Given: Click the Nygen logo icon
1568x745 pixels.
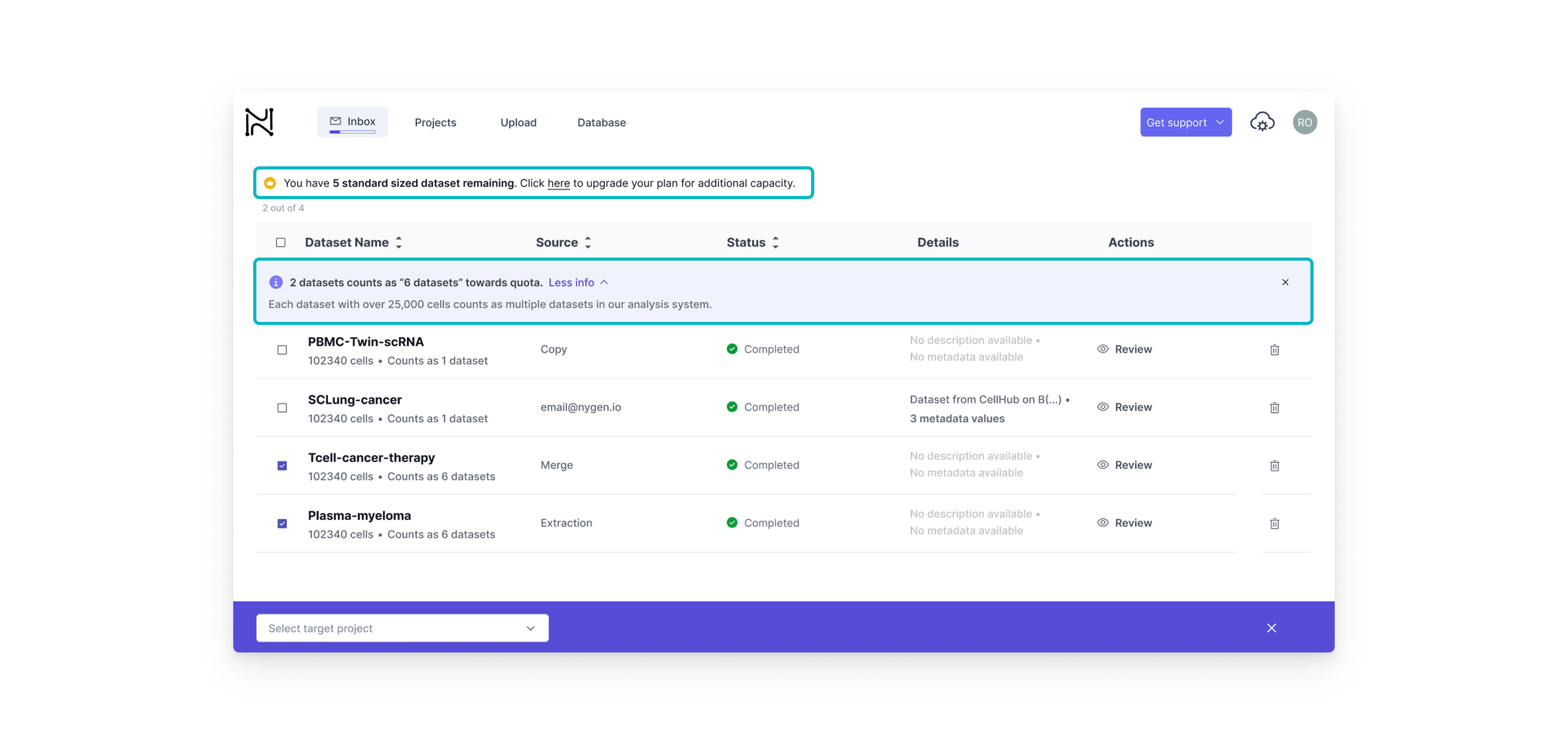Looking at the screenshot, I should [x=259, y=122].
